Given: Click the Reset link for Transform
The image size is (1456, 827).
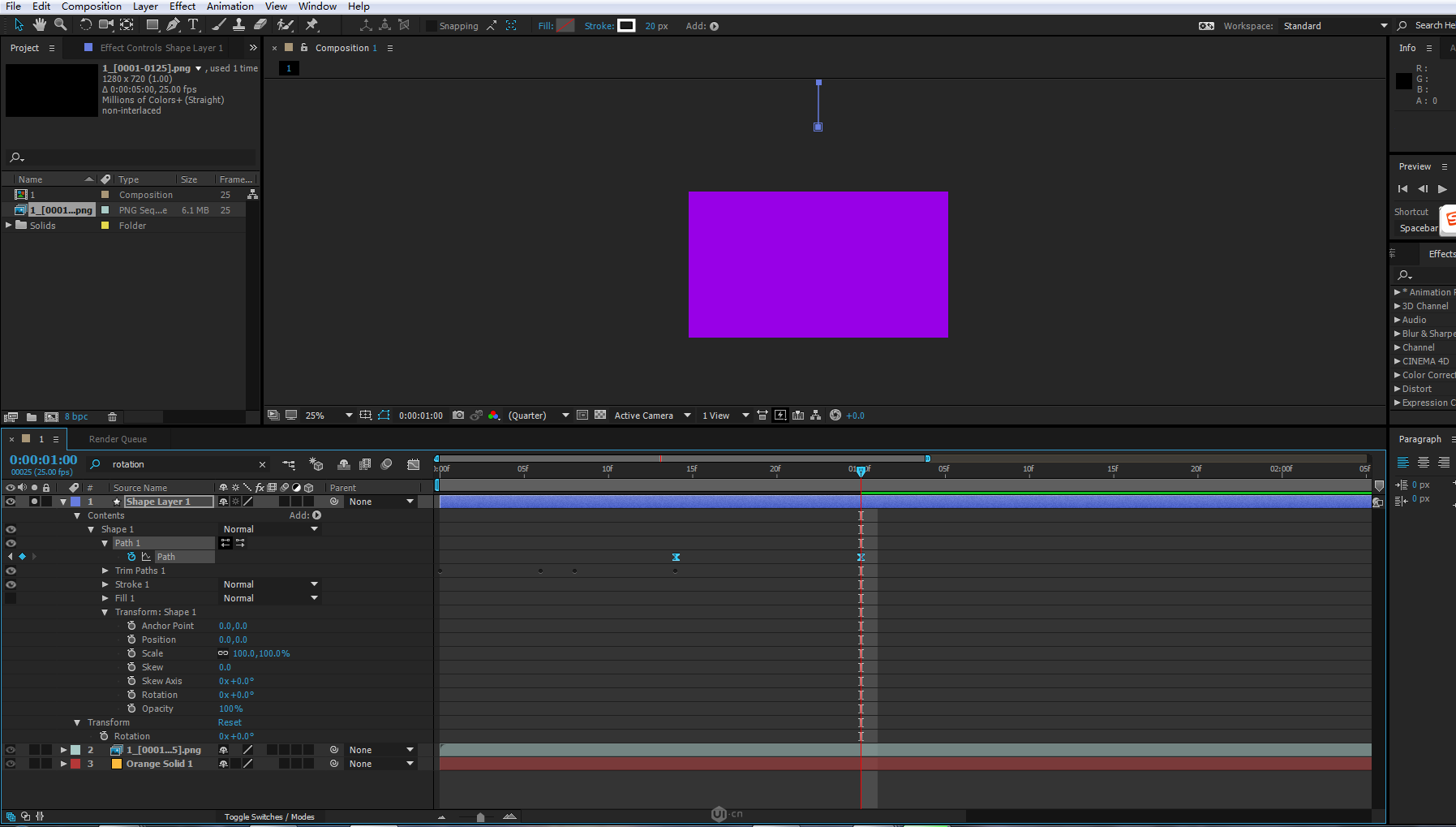Looking at the screenshot, I should [230, 722].
